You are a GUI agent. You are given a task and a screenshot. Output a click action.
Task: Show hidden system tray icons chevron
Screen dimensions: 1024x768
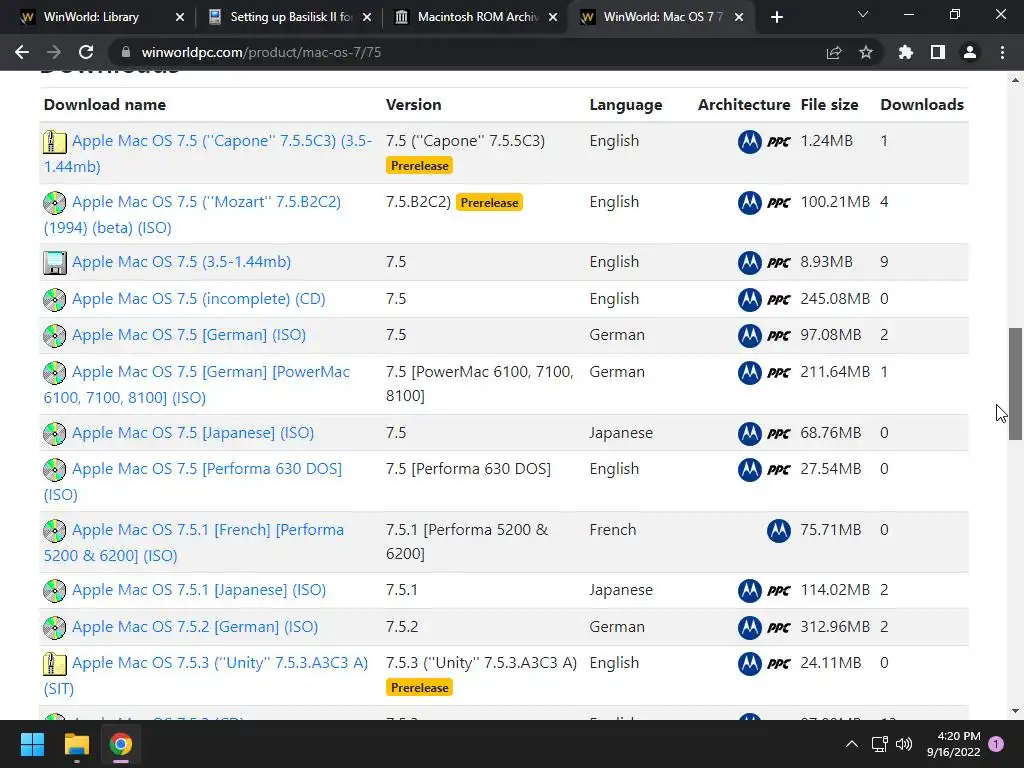pos(852,744)
